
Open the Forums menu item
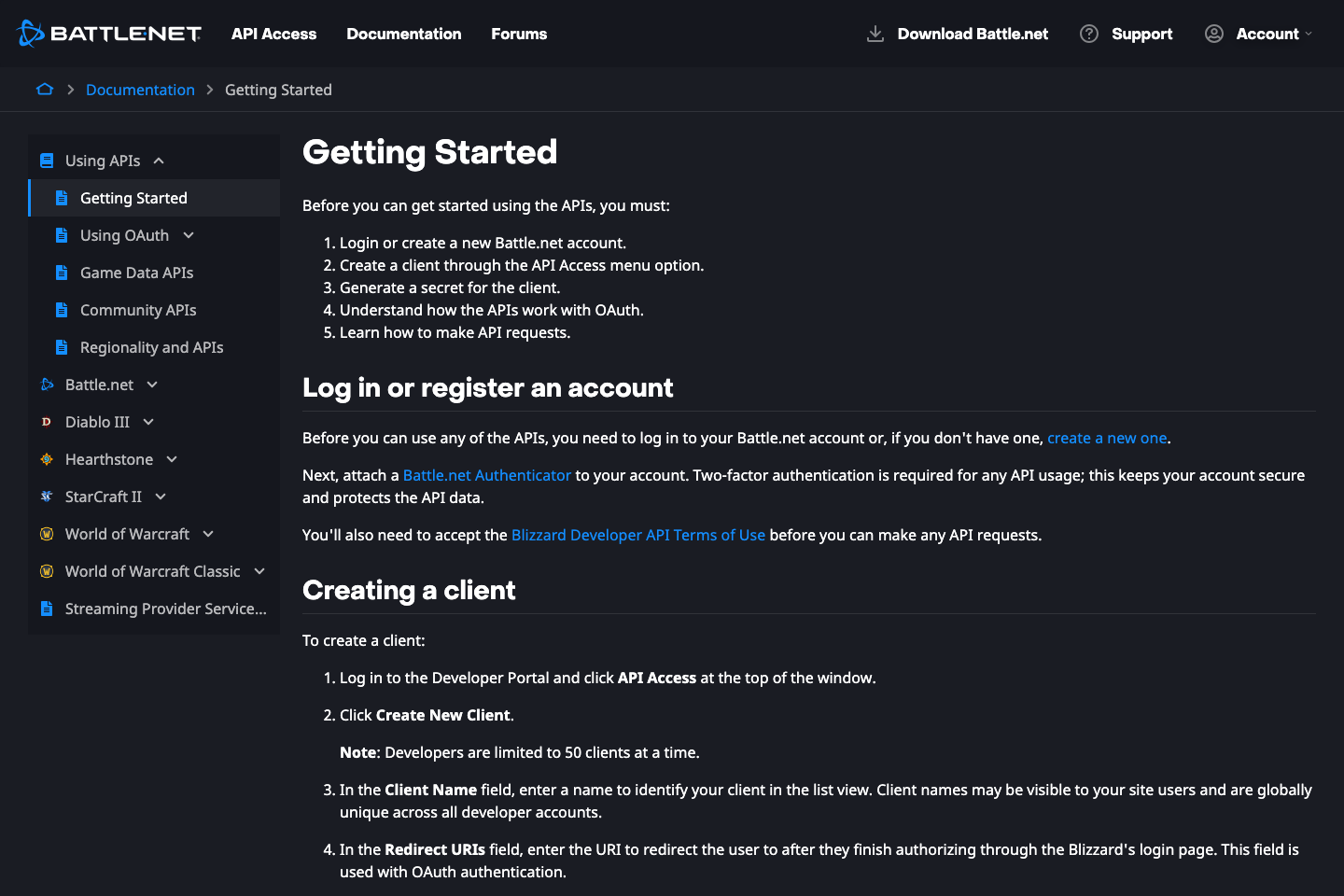tap(519, 33)
